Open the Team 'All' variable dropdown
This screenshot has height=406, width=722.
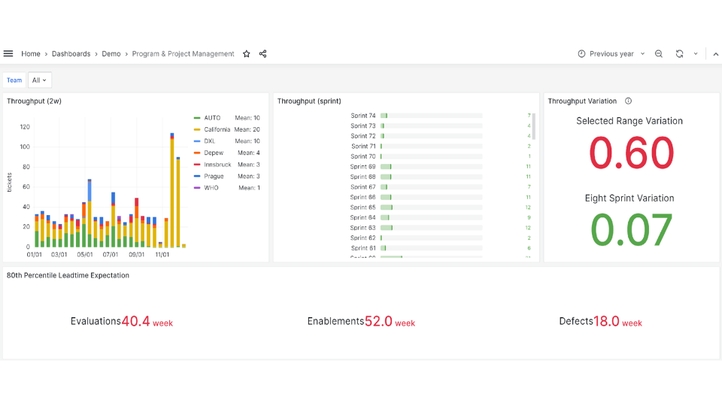39,80
